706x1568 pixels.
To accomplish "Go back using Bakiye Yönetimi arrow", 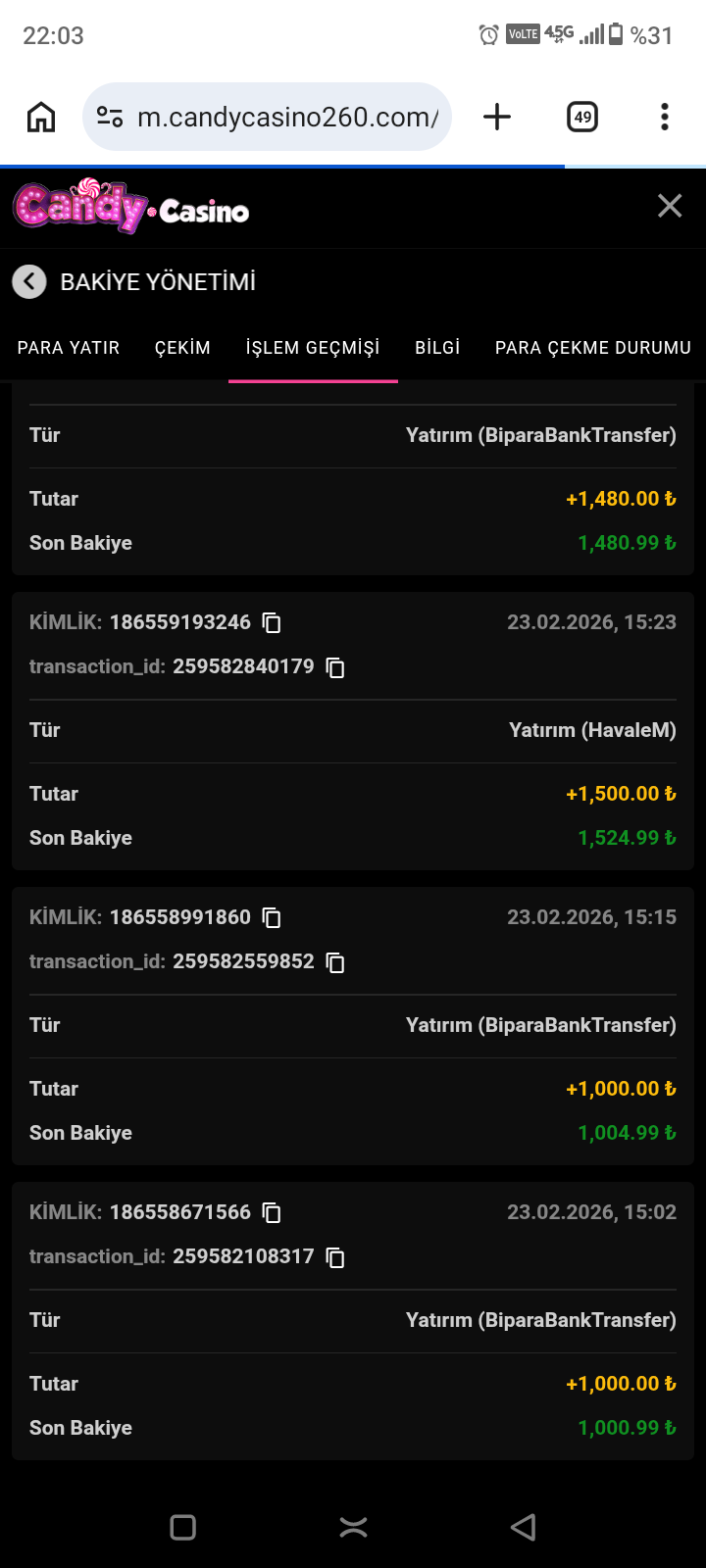I will (x=29, y=282).
